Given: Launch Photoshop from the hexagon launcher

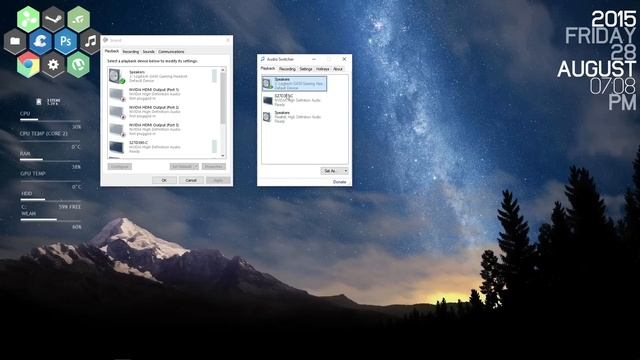Looking at the screenshot, I should click(66, 41).
